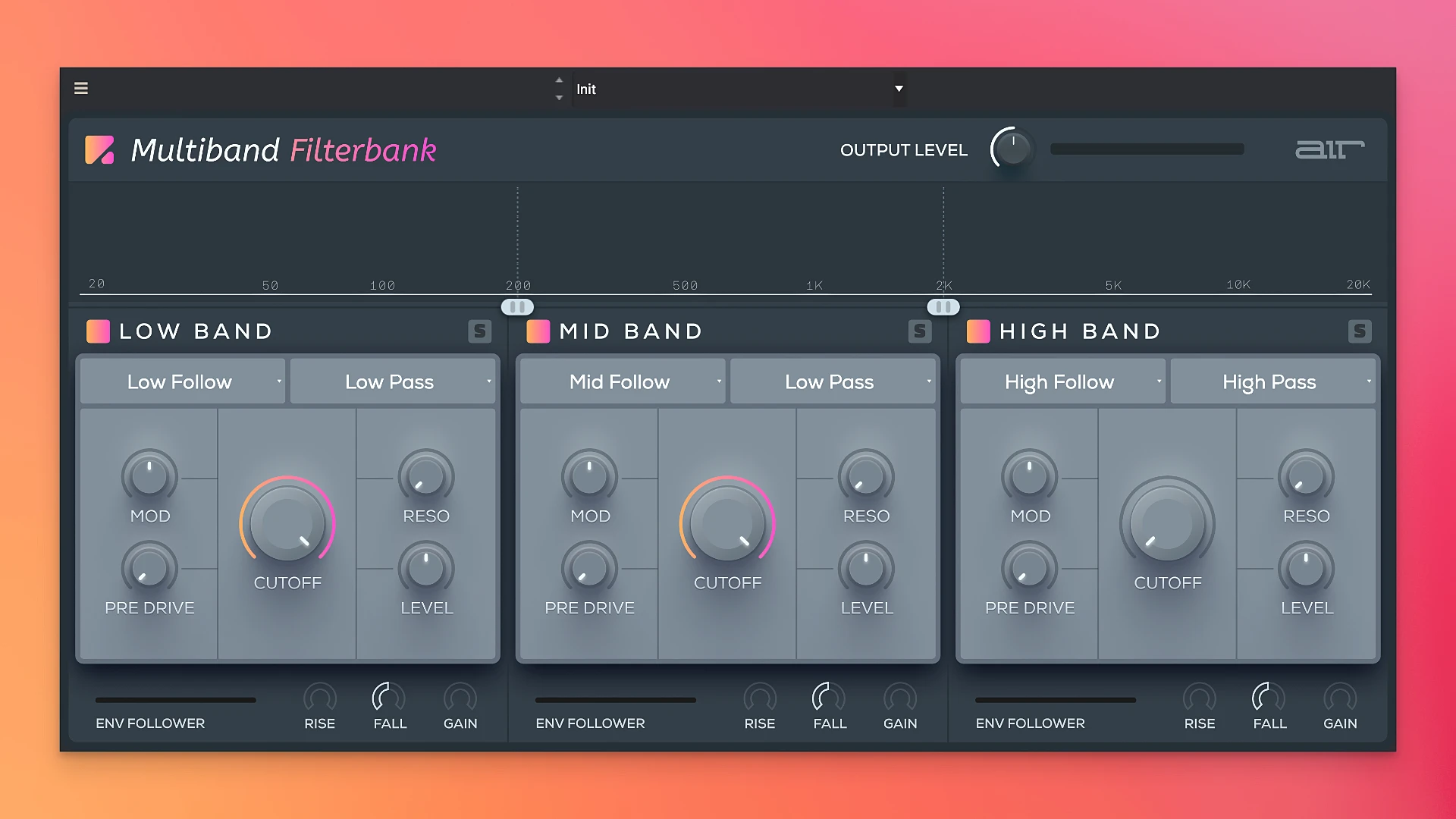Click Low Band CUTOFF knob
This screenshot has width=1456, height=819.
click(287, 523)
